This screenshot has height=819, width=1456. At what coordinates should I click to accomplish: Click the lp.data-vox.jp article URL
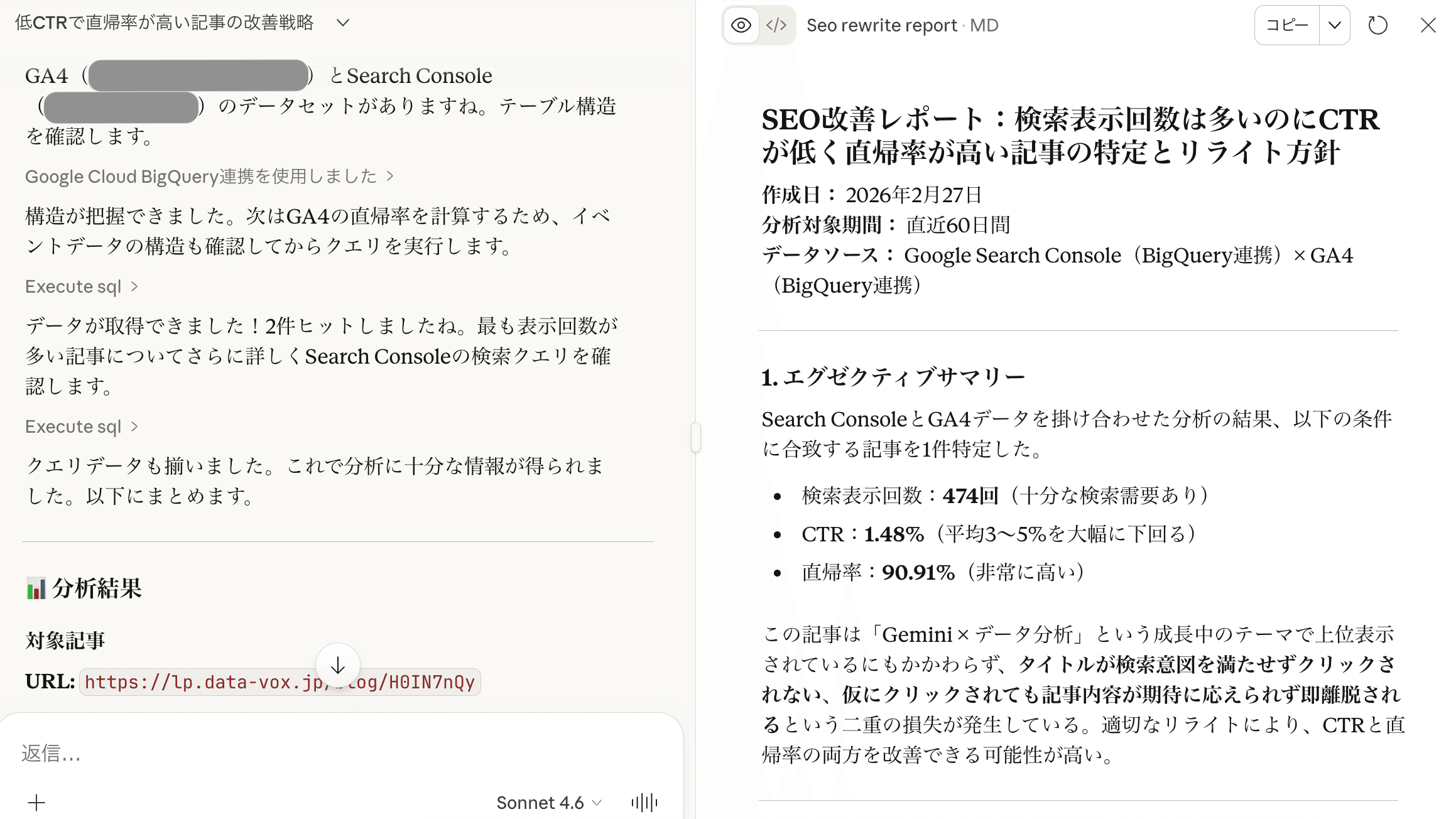click(280, 682)
